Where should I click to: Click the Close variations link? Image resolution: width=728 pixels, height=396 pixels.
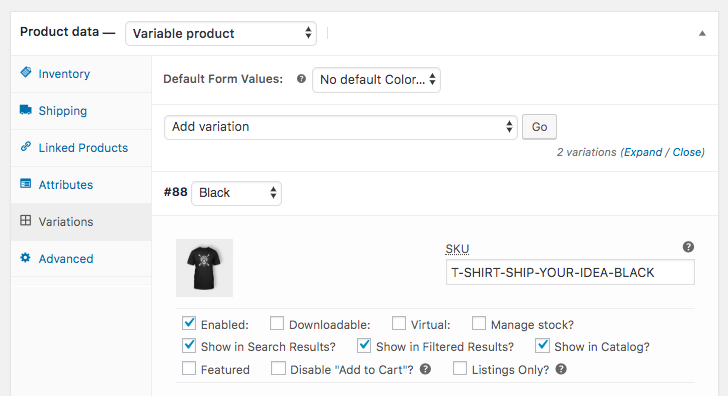pyautogui.click(x=687, y=152)
